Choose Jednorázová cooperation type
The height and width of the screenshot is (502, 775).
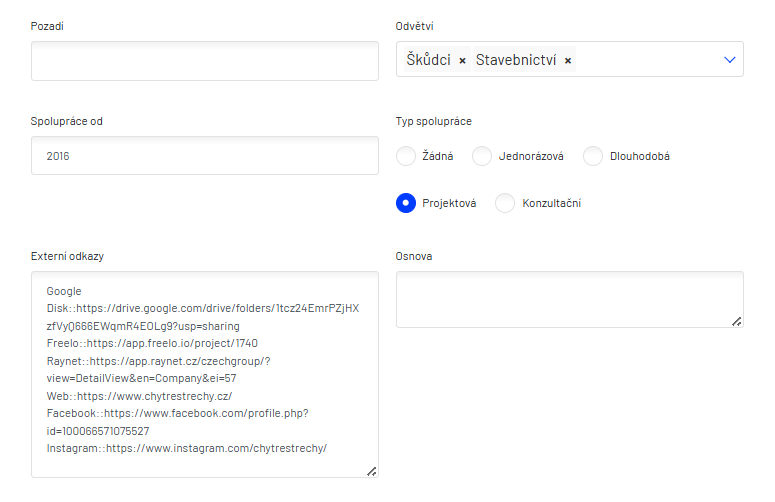coord(482,156)
